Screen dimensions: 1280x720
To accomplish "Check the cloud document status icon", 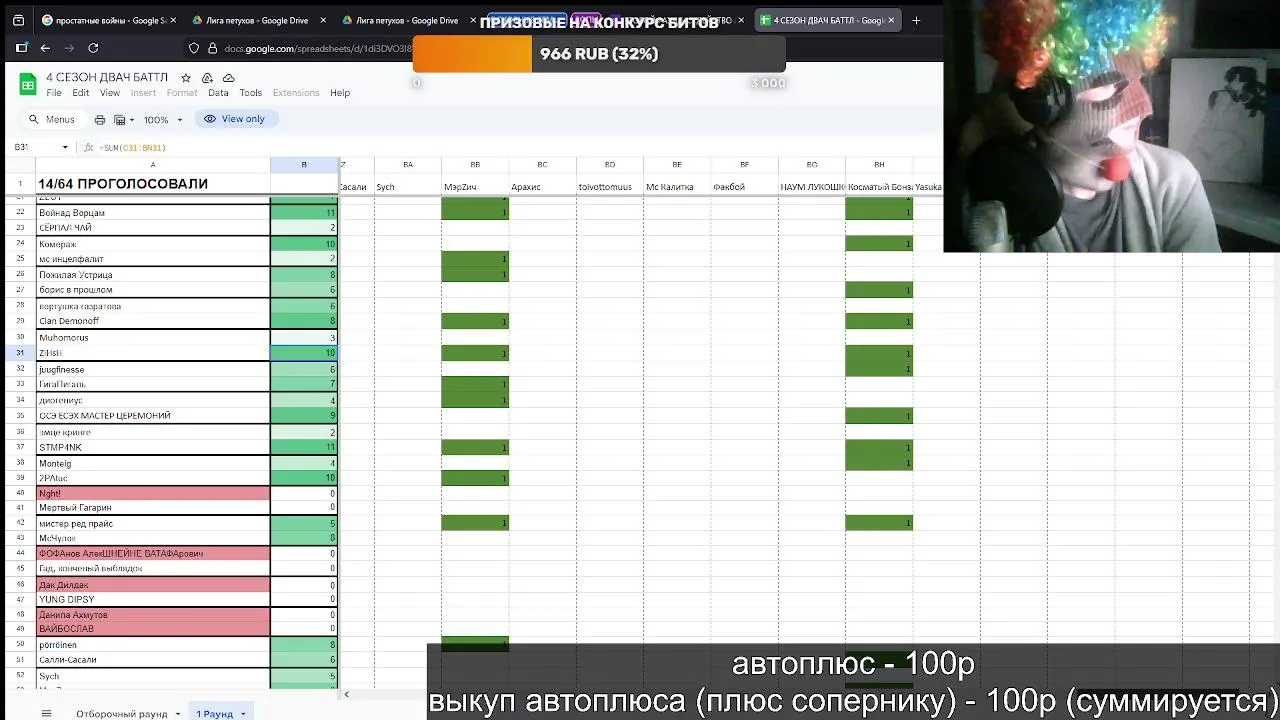I will click(228, 77).
